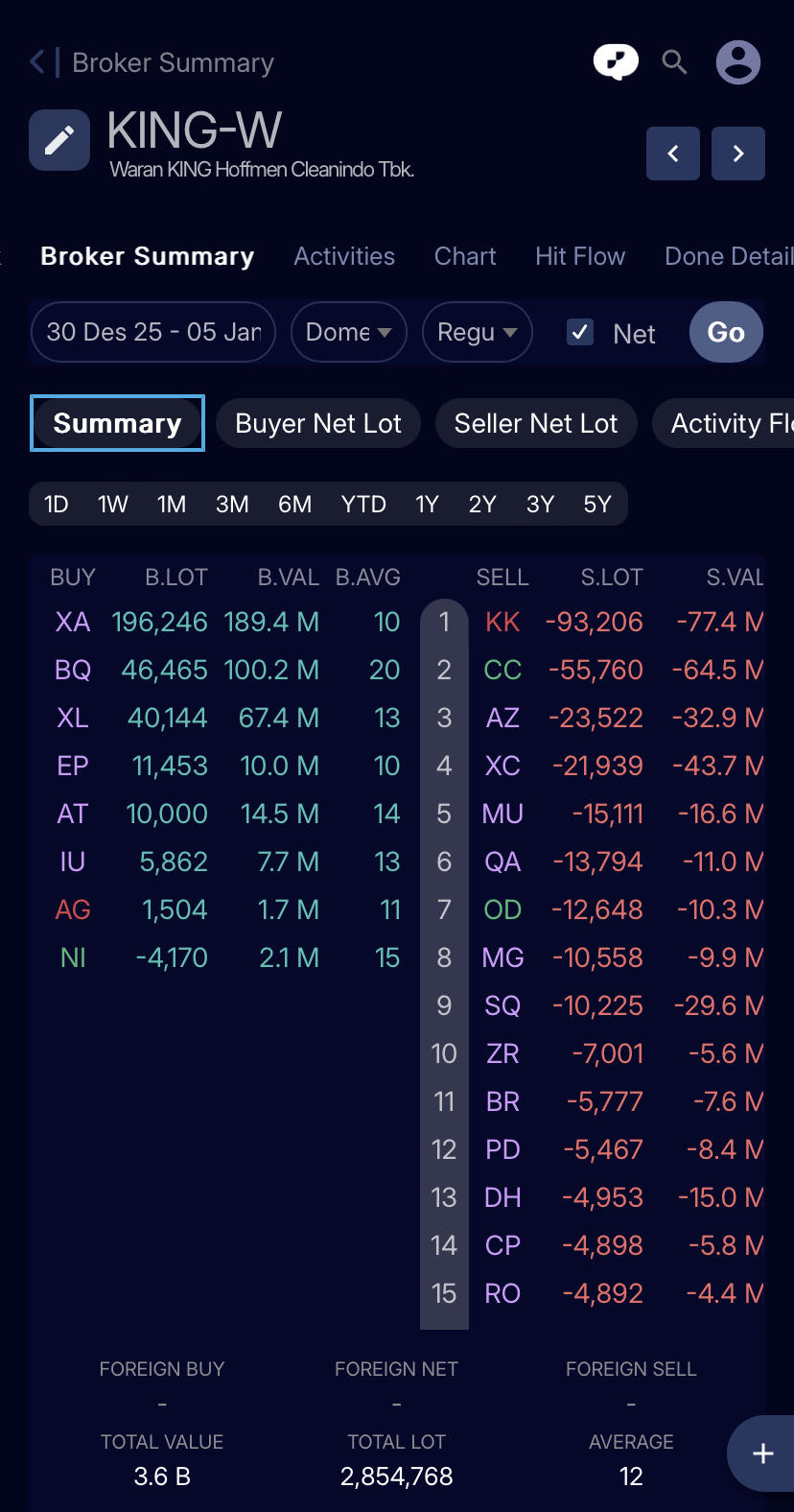The height and width of the screenshot is (1512, 794).
Task: Switch to the Hit Flow tab
Action: [x=580, y=256]
